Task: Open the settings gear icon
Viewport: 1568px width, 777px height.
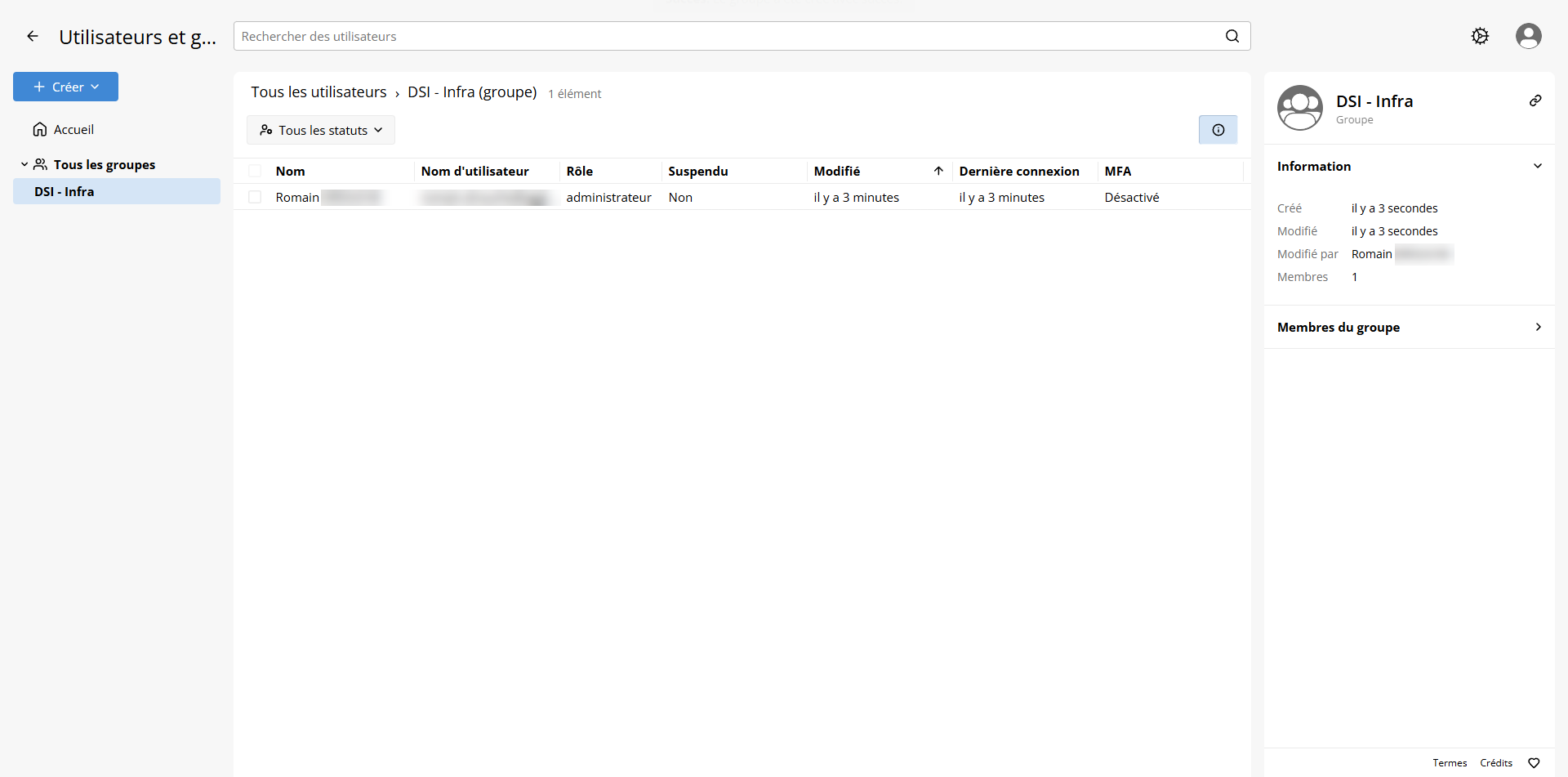Action: [1480, 36]
